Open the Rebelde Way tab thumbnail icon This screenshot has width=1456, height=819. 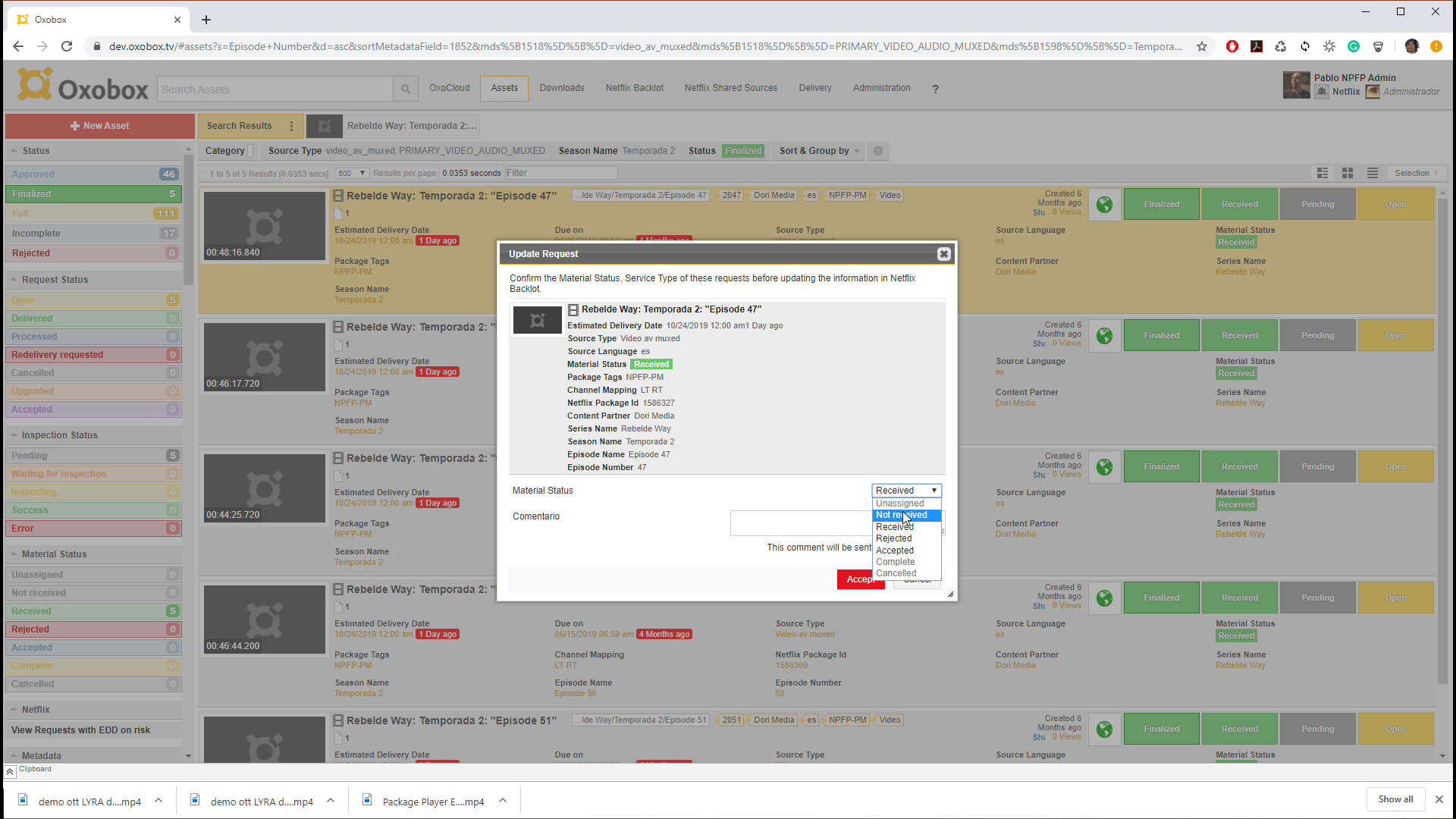324,126
